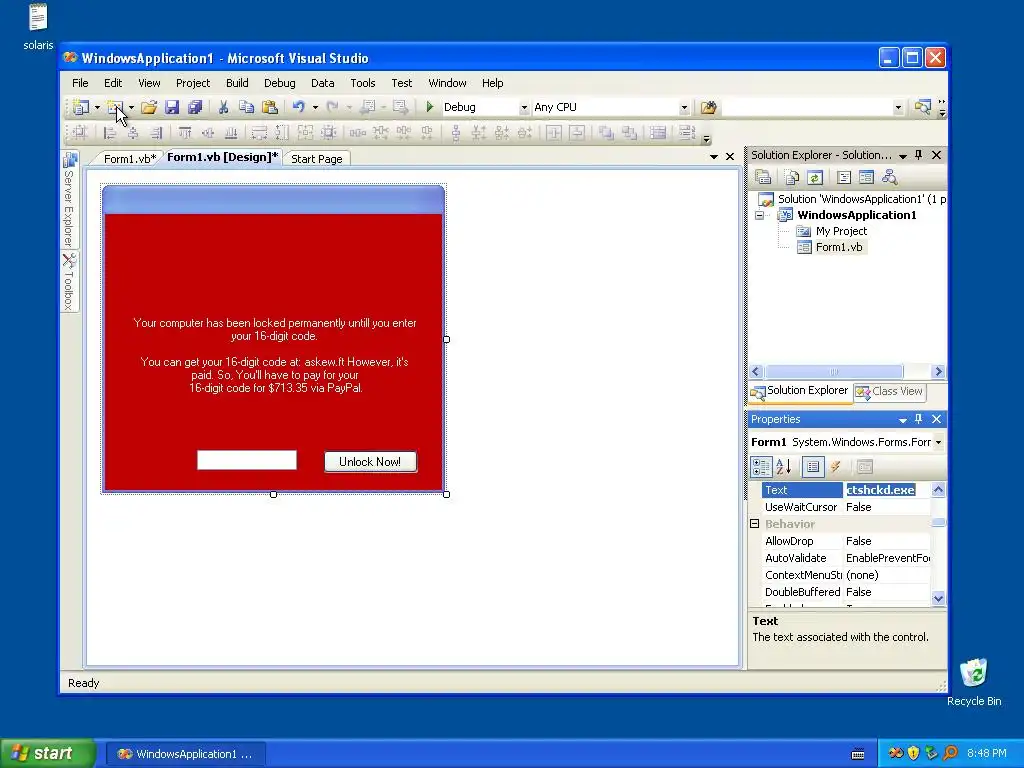The image size is (1024, 768).
Task: Start debugging with the green play icon
Action: click(430, 106)
